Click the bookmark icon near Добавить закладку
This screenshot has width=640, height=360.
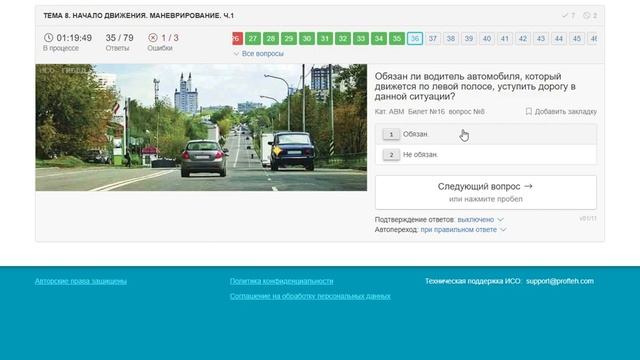tap(529, 111)
